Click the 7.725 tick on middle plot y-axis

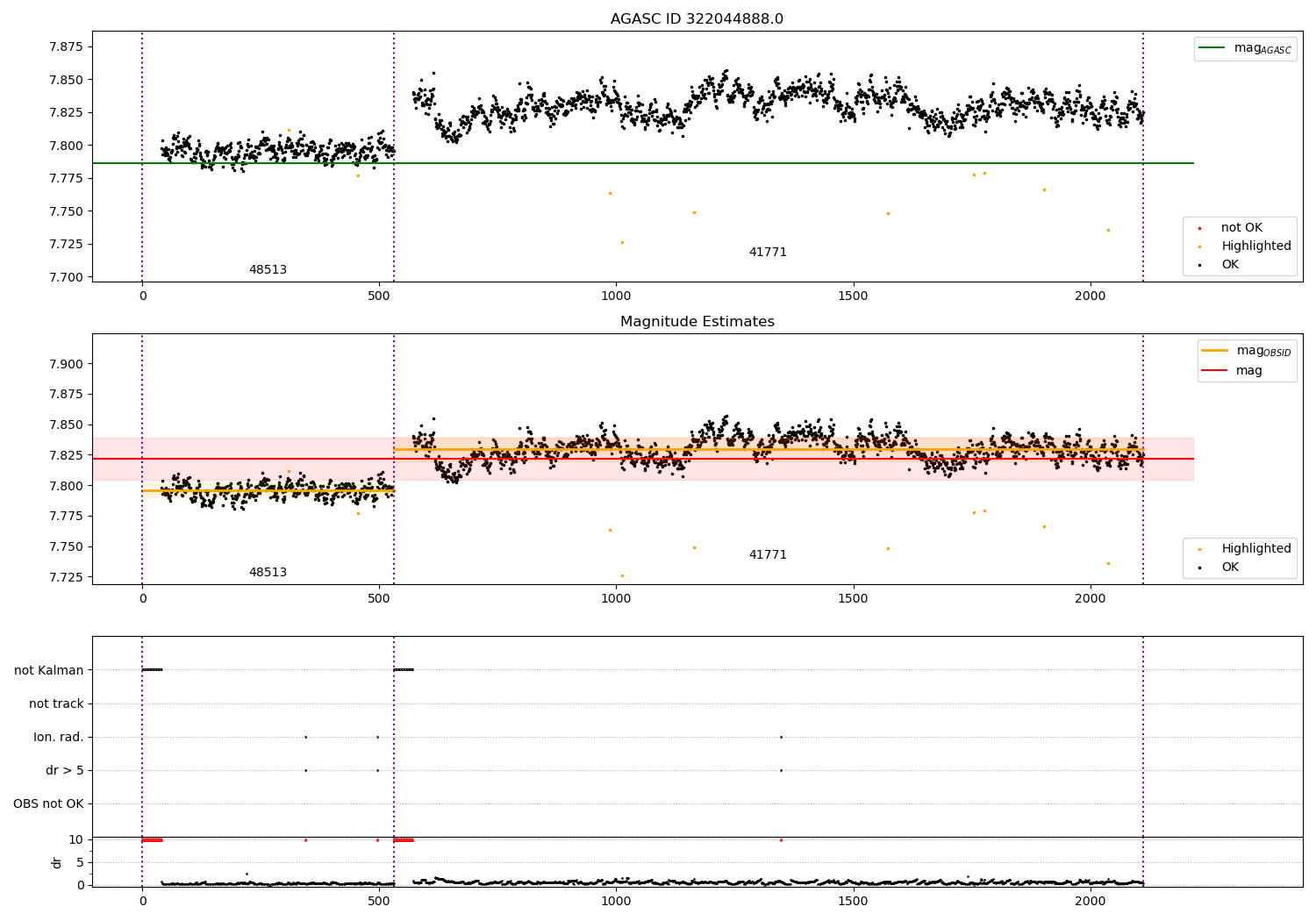66,578
